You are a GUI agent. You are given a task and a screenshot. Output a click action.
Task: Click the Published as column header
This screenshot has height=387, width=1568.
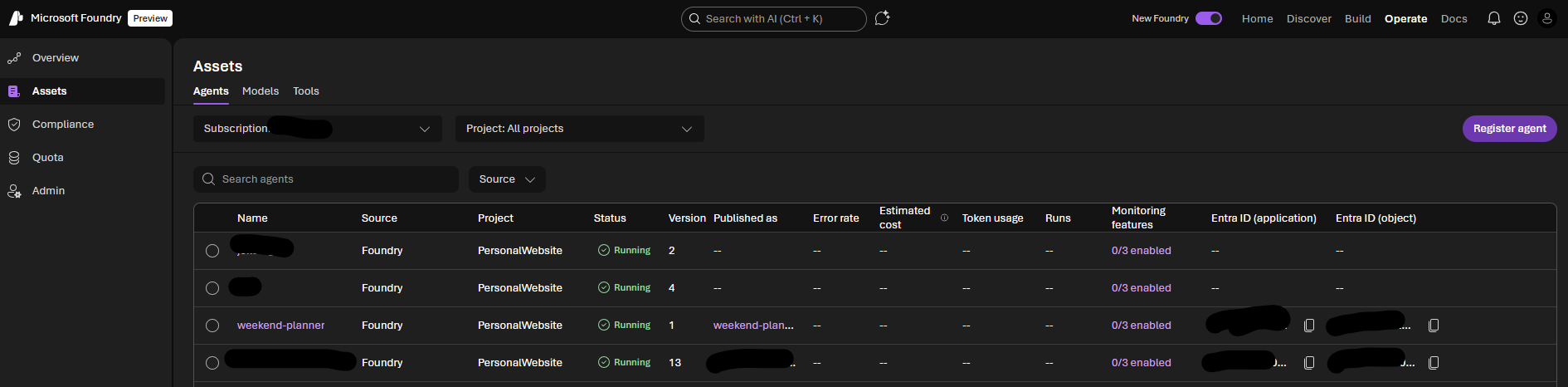pyautogui.click(x=745, y=218)
